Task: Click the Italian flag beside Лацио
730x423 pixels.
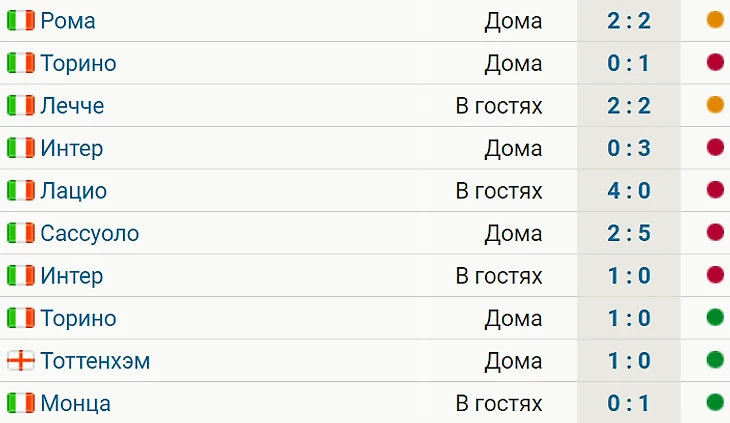Action: [x=20, y=190]
